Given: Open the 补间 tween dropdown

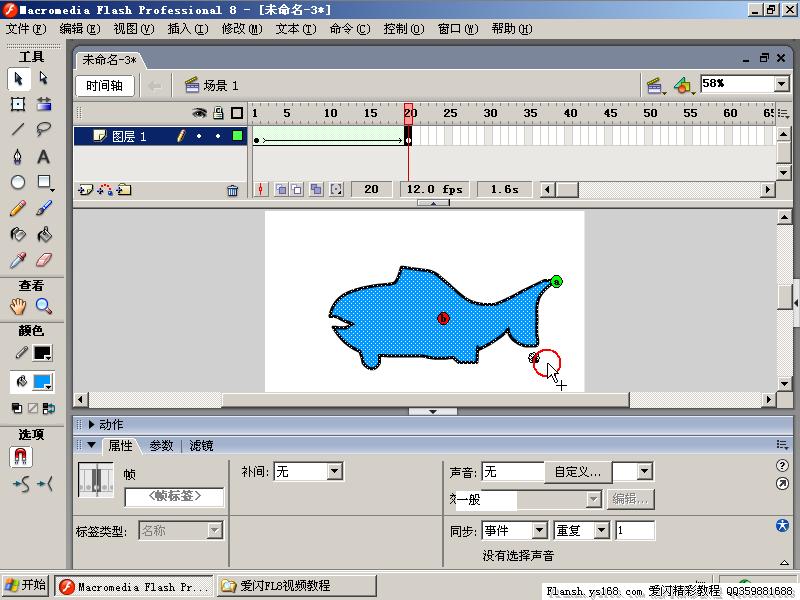Looking at the screenshot, I should 335,471.
